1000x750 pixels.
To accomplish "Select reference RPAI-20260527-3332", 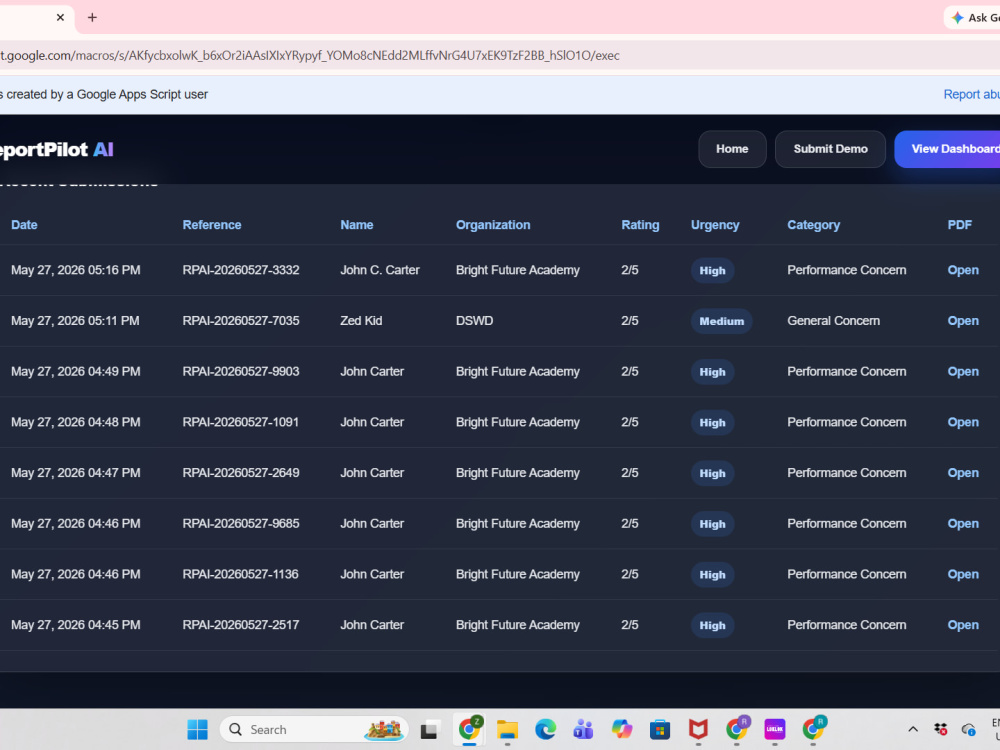I will [x=240, y=270].
